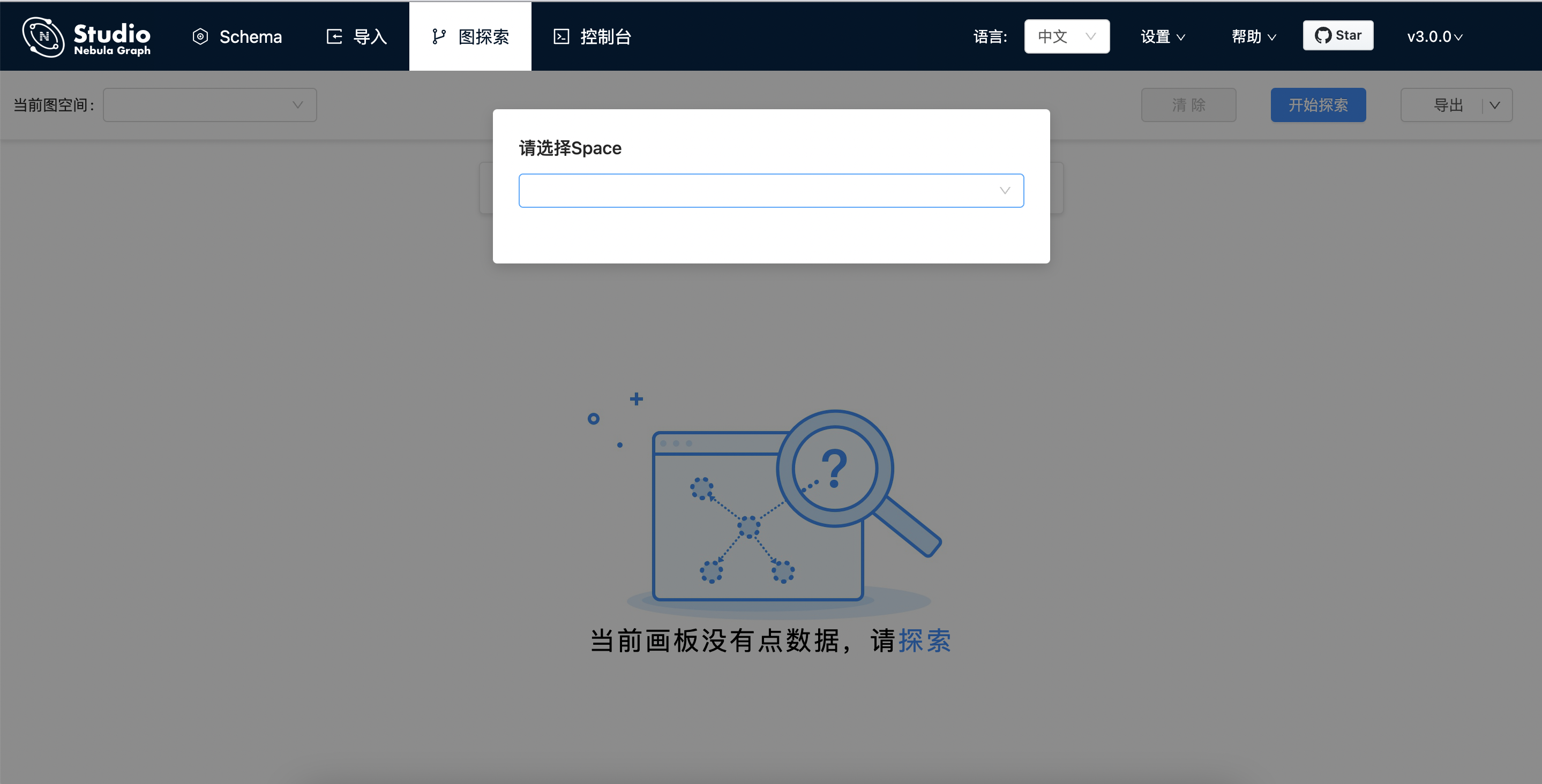This screenshot has height=784, width=1542.
Task: Click the 请选择Space dialog title
Action: 570,148
